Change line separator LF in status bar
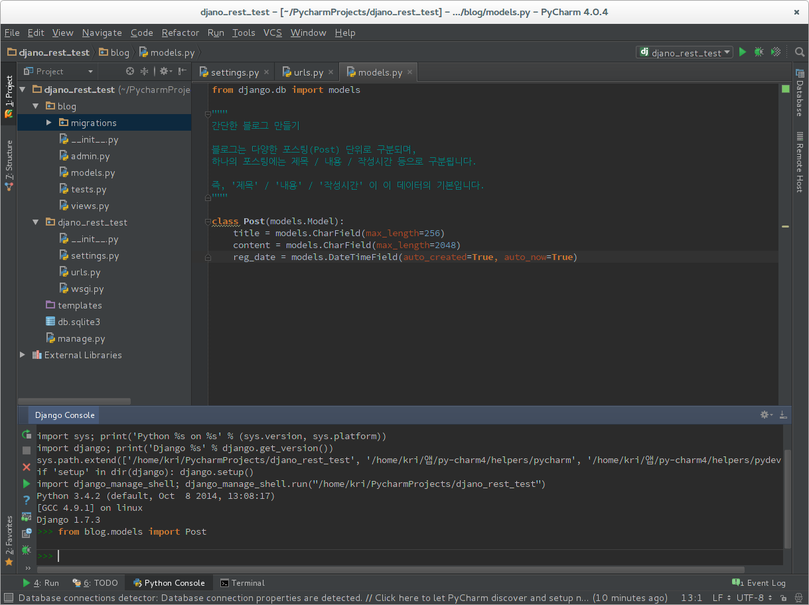The height and width of the screenshot is (605, 809). pyautogui.click(x=721, y=598)
